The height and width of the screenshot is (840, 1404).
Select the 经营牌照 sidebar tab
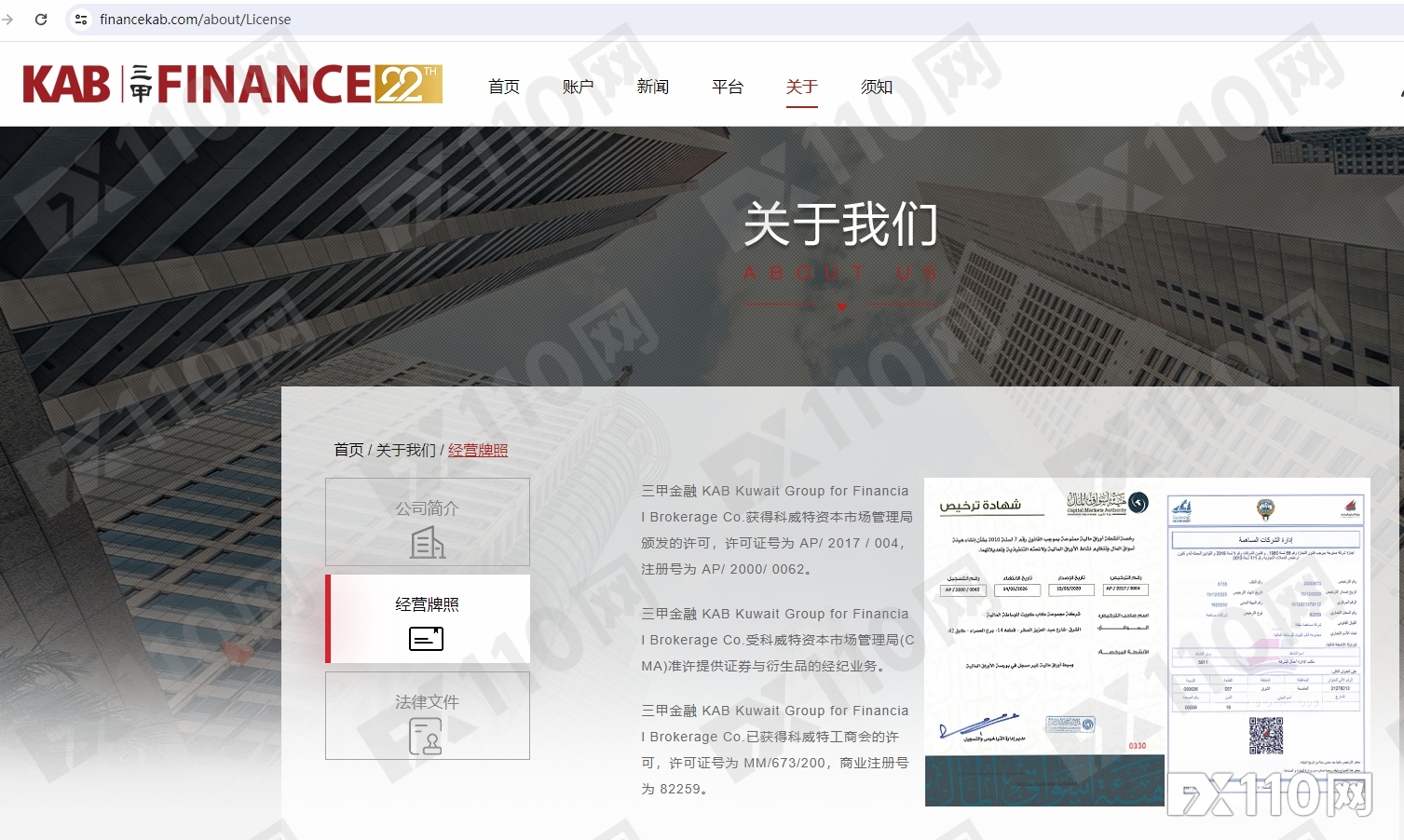click(428, 618)
